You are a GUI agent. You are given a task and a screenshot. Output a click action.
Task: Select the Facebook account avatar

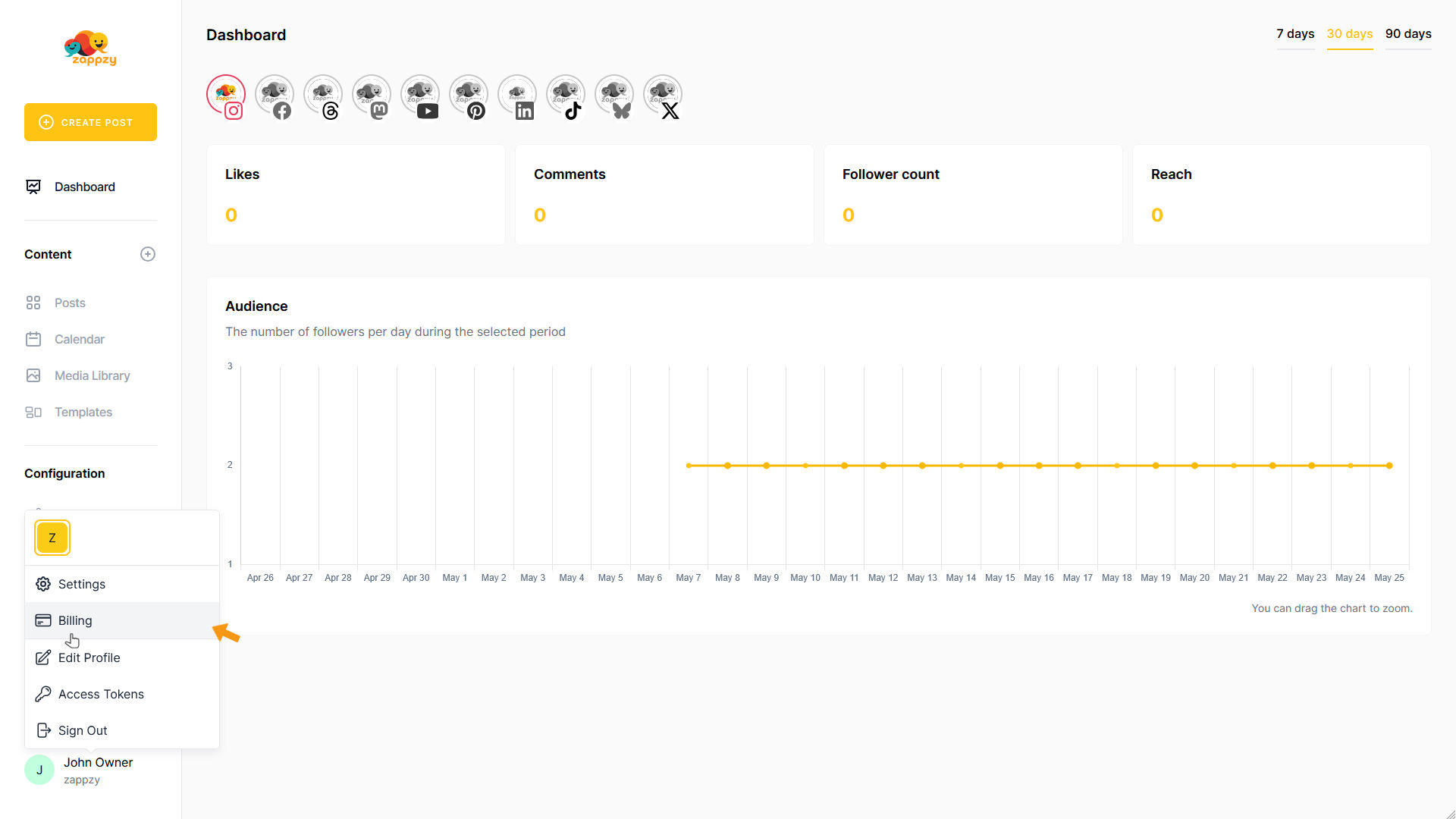(275, 96)
